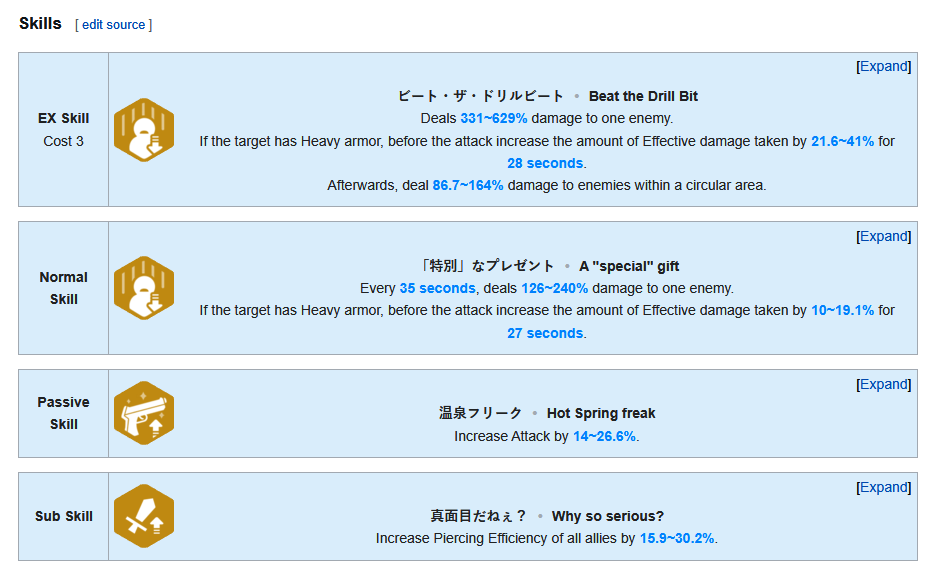The width and height of the screenshot is (934, 580).
Task: Click the 28 seconds duration text
Action: click(545, 163)
